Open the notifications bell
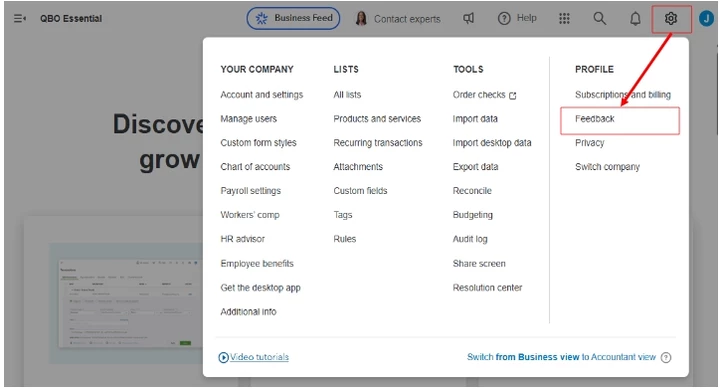The image size is (720, 389). [x=635, y=19]
